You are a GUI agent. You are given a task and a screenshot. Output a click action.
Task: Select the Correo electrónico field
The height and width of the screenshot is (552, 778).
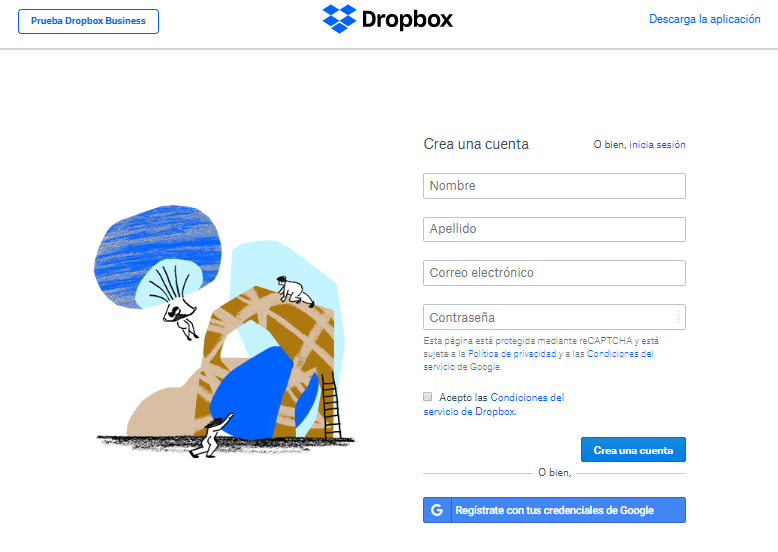click(x=554, y=273)
